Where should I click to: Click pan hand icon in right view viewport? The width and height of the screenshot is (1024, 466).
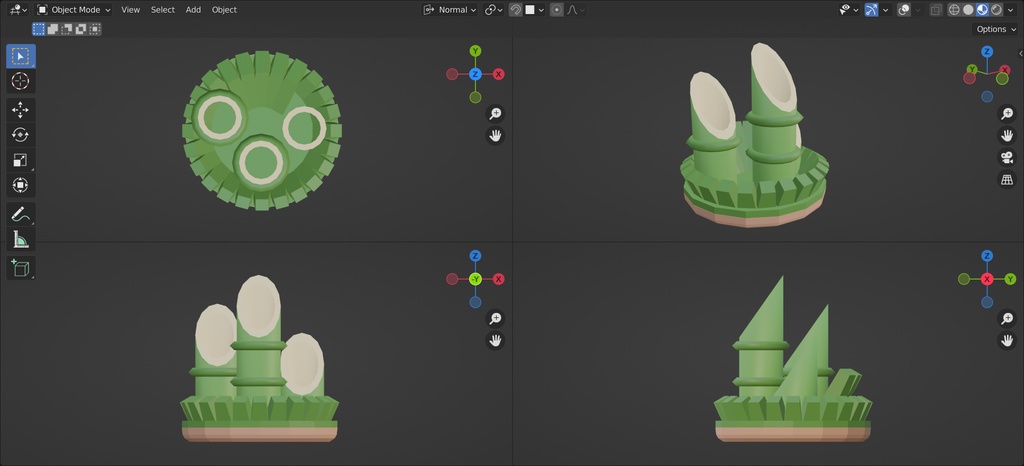(x=1006, y=341)
